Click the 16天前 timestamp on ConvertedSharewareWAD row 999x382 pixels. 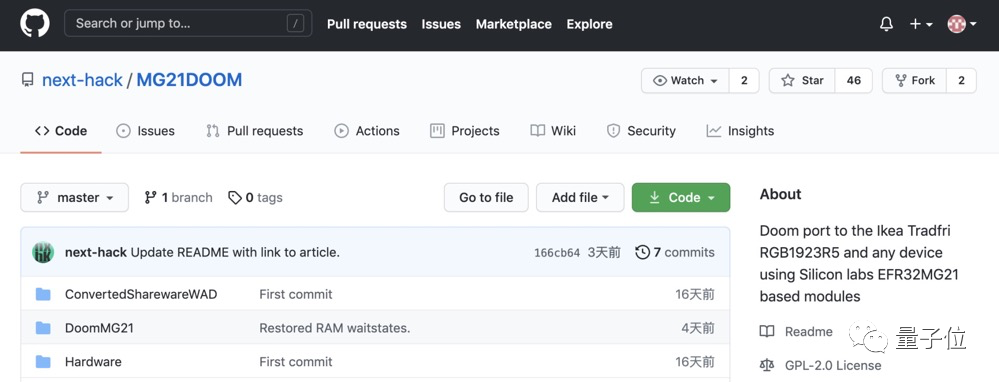695,294
